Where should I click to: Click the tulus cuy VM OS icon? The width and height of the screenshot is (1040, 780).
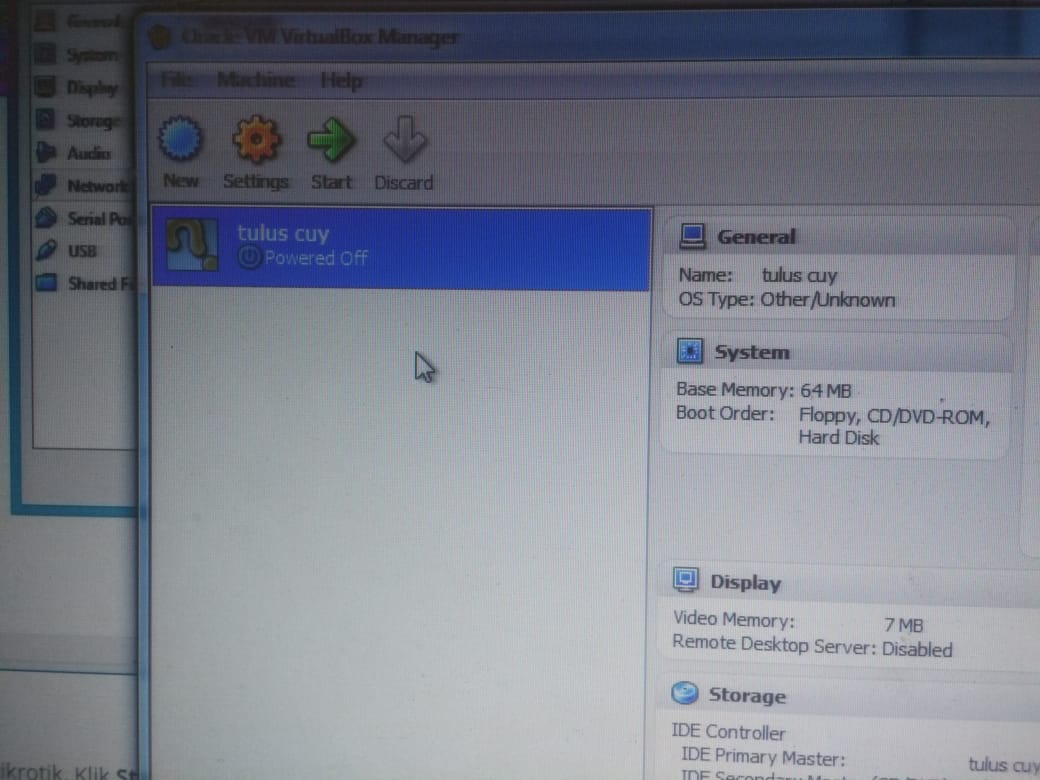[192, 245]
